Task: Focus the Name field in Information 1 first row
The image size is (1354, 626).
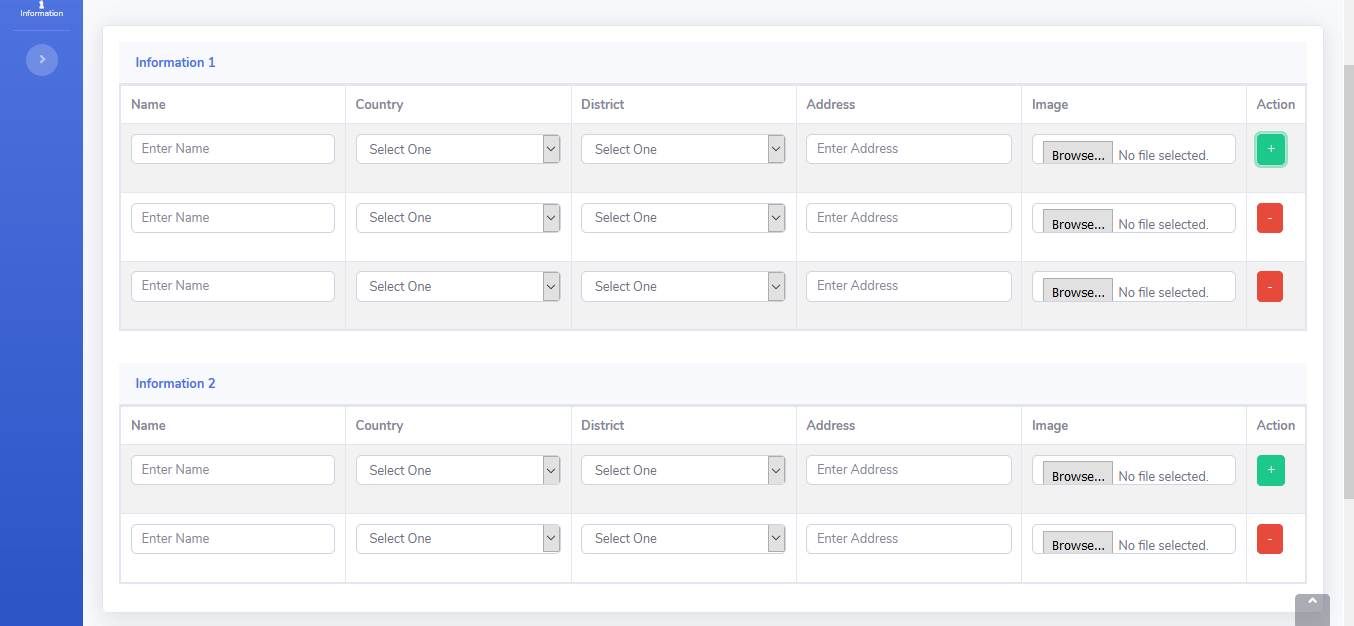Action: pos(232,149)
